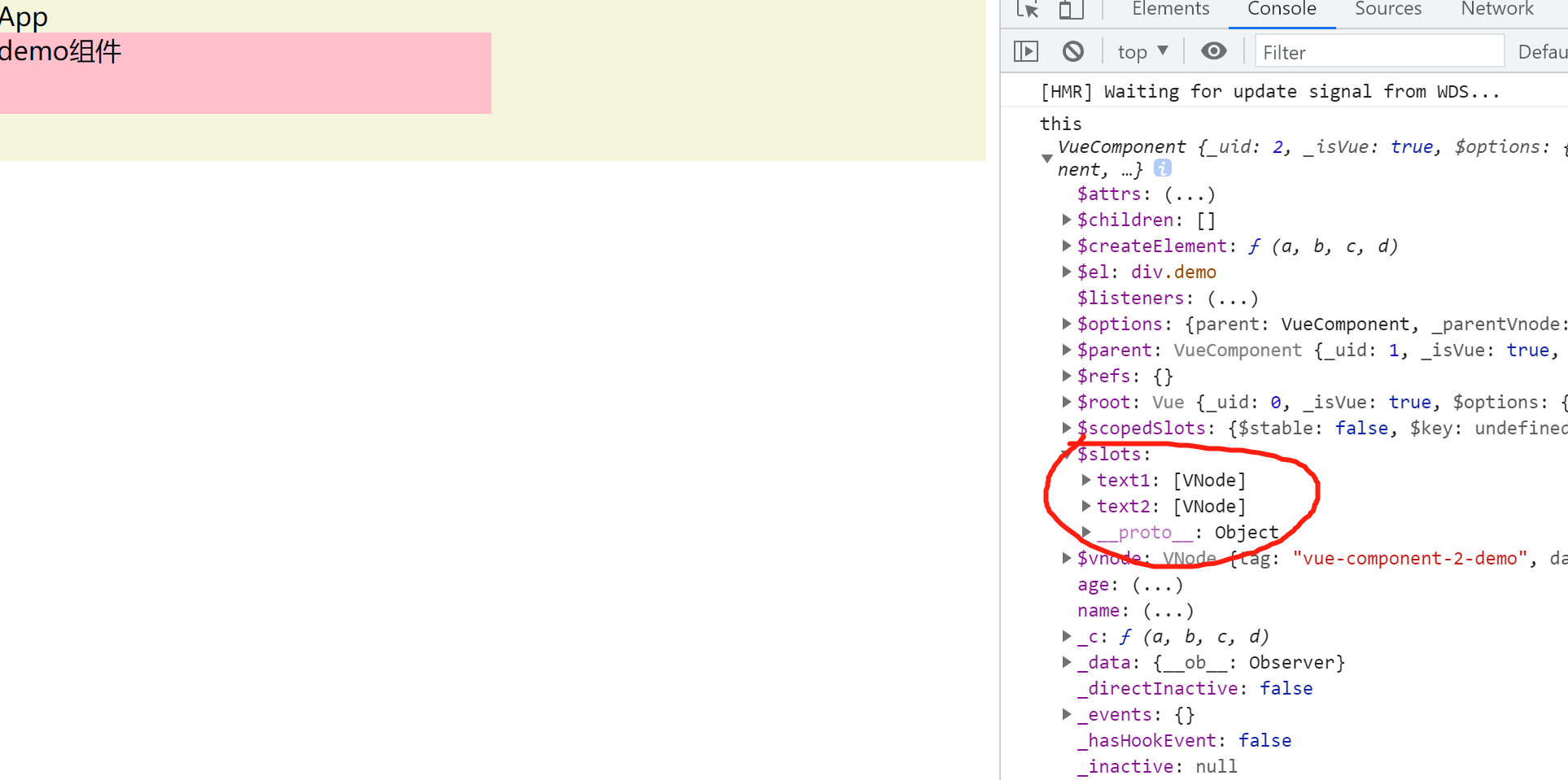1568x780 pixels.
Task: Focus the console Filter input field
Action: [1379, 52]
